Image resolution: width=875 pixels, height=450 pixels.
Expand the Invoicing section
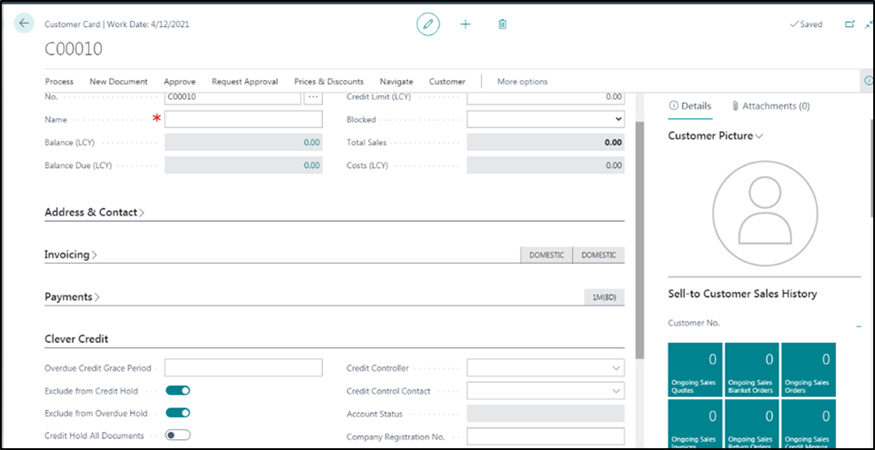click(71, 255)
